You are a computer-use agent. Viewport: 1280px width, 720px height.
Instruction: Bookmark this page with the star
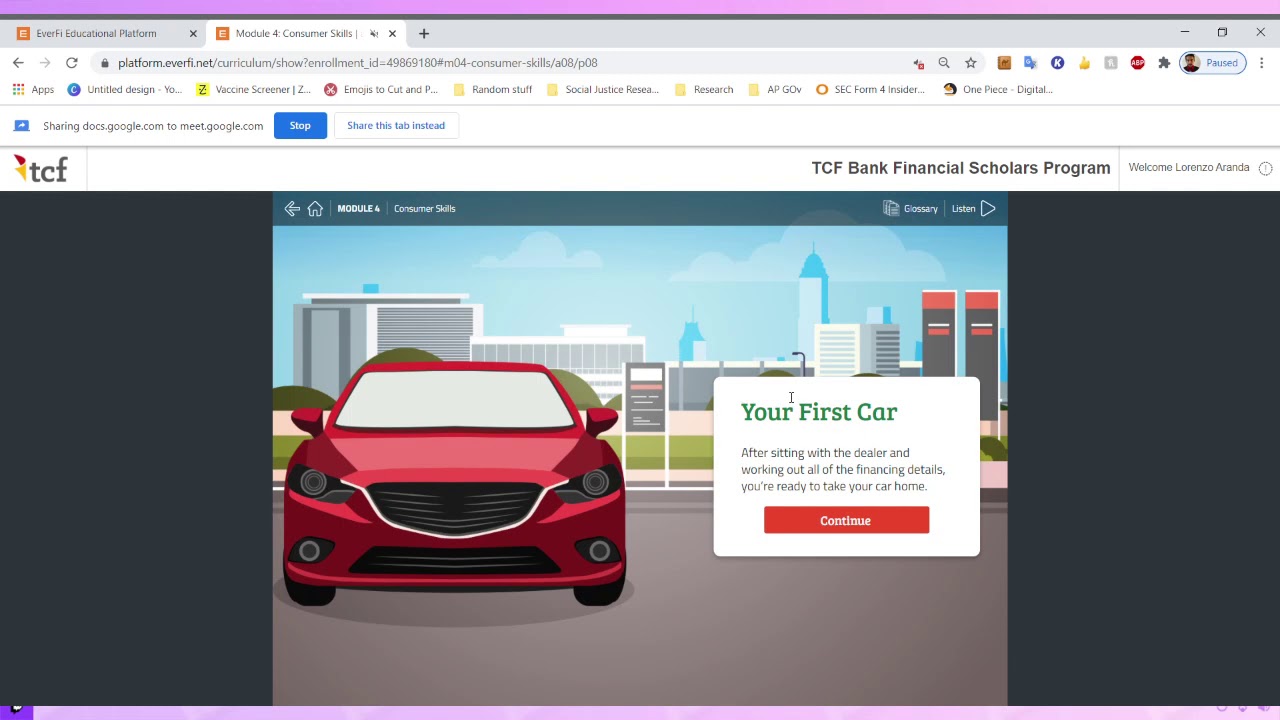point(971,63)
